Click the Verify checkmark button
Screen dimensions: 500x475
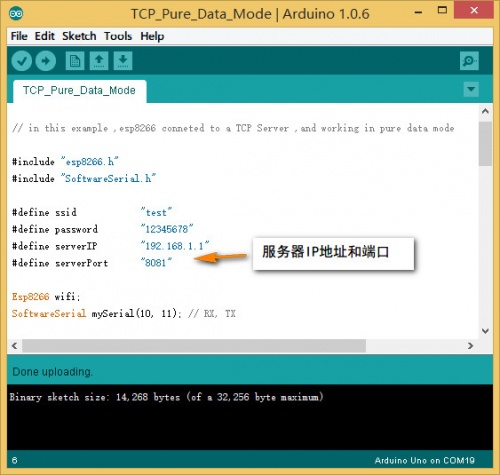point(22,61)
